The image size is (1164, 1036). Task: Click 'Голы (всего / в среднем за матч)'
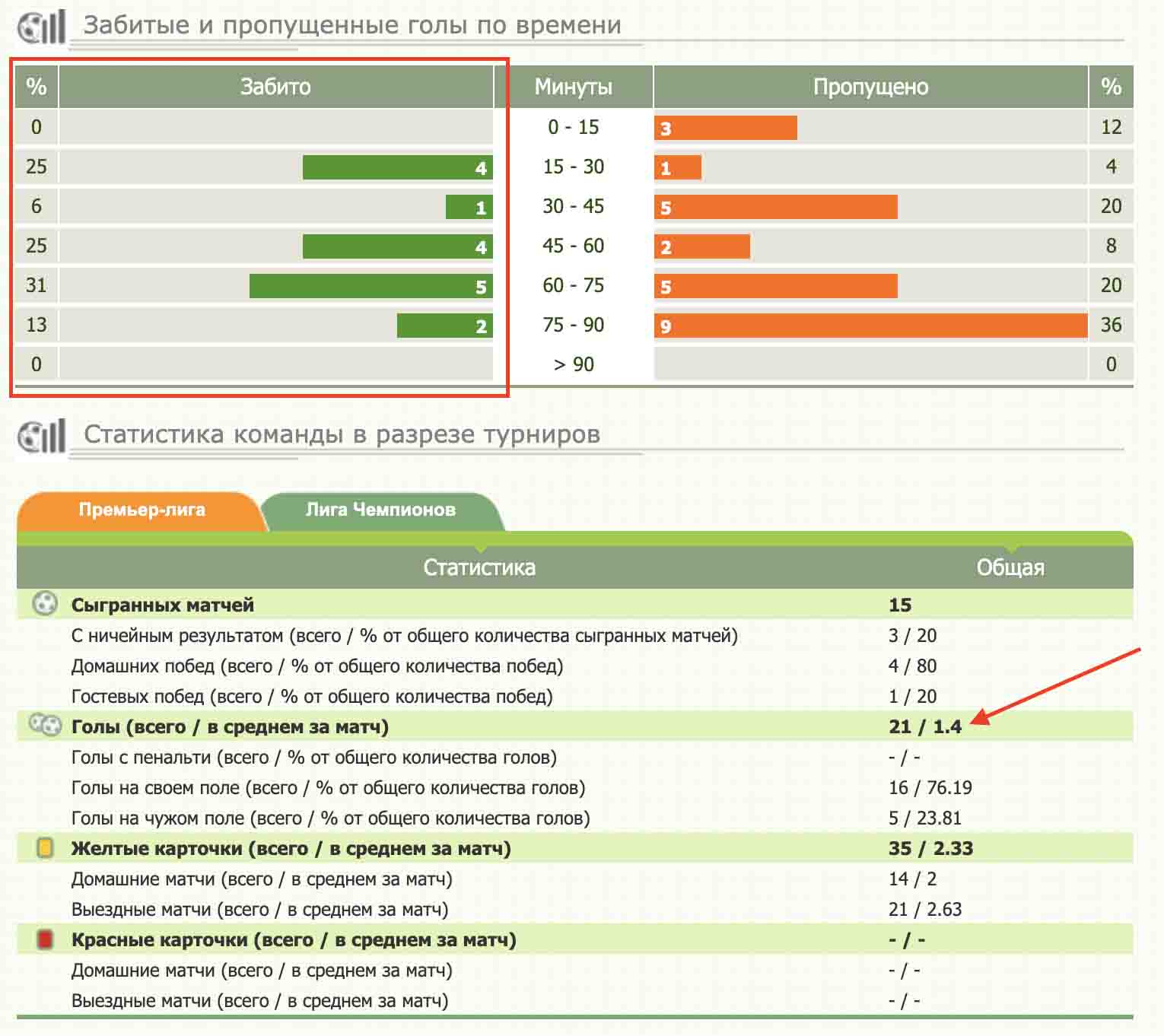(231, 726)
